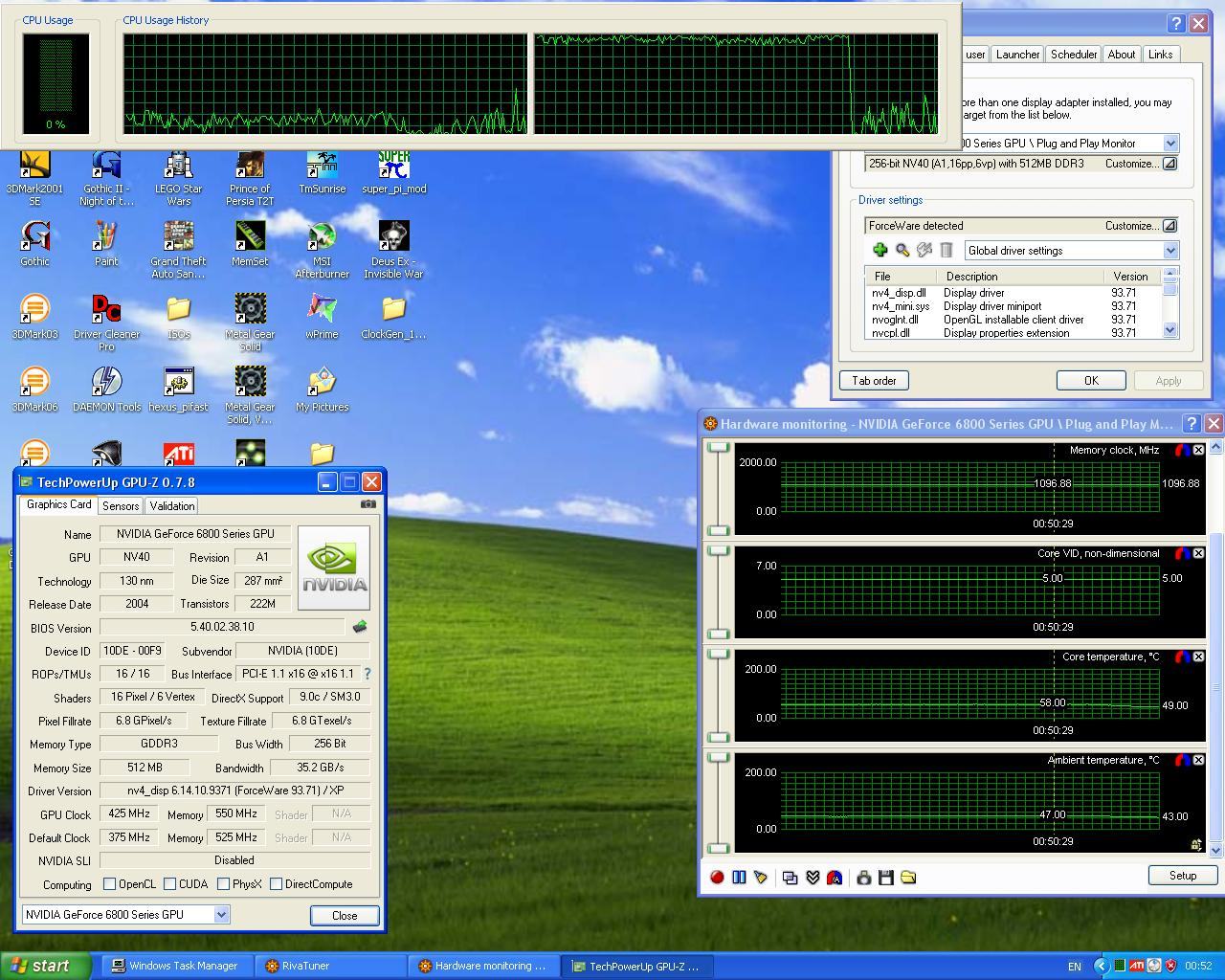The image size is (1225, 980).
Task: Toggle the CUDA checkbox
Action: [x=170, y=884]
